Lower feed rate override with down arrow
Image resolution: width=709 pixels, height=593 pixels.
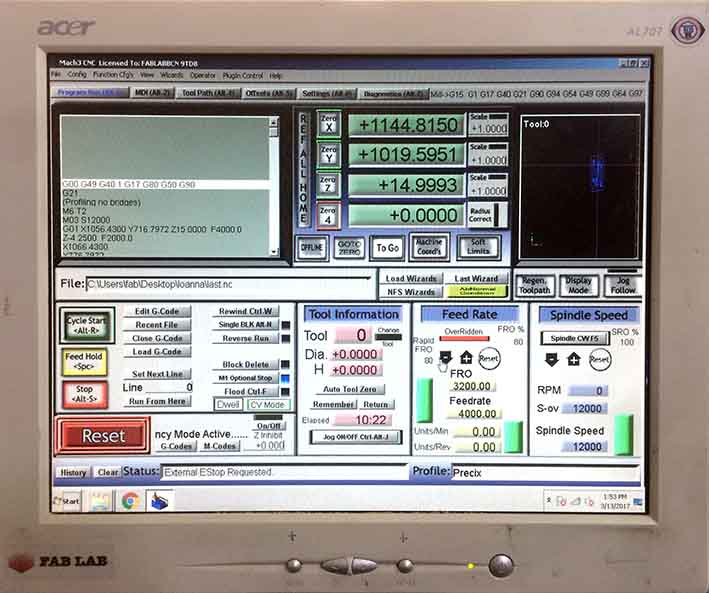[445, 358]
